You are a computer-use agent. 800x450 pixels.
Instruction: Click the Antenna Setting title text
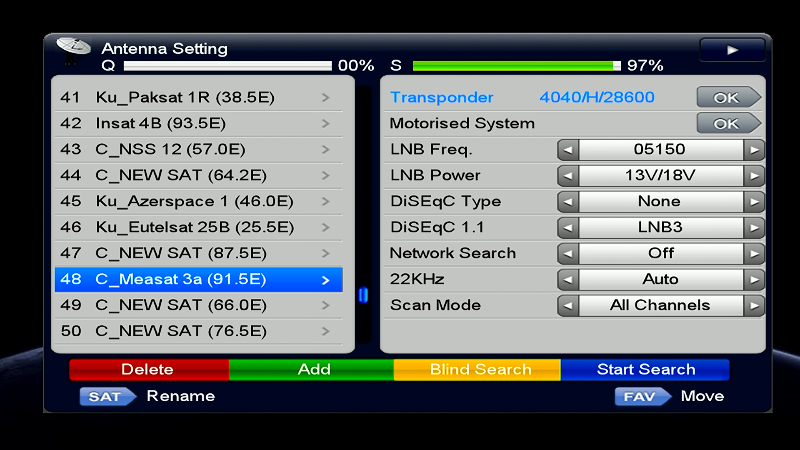coord(164,49)
